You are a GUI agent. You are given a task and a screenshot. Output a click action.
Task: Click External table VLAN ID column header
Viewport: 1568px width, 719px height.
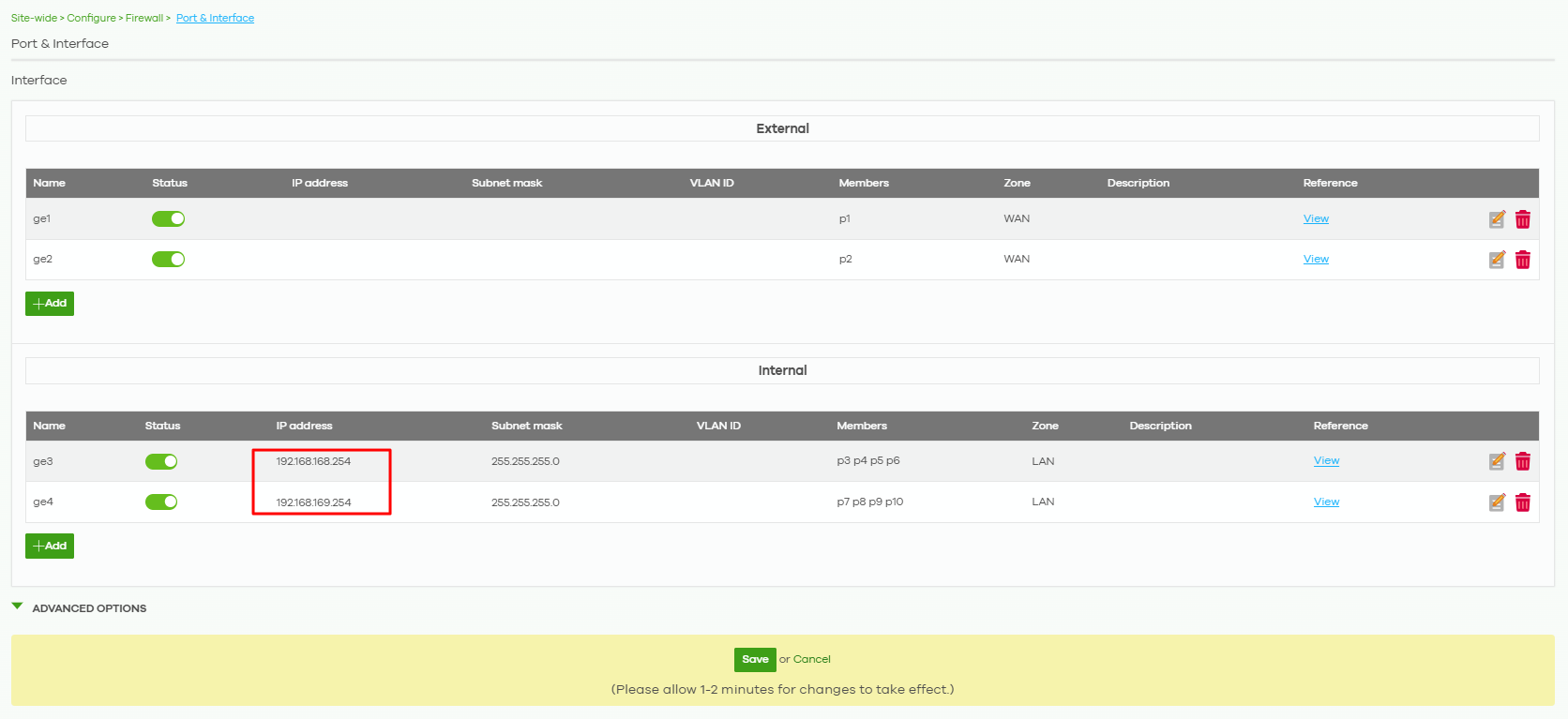click(x=712, y=183)
